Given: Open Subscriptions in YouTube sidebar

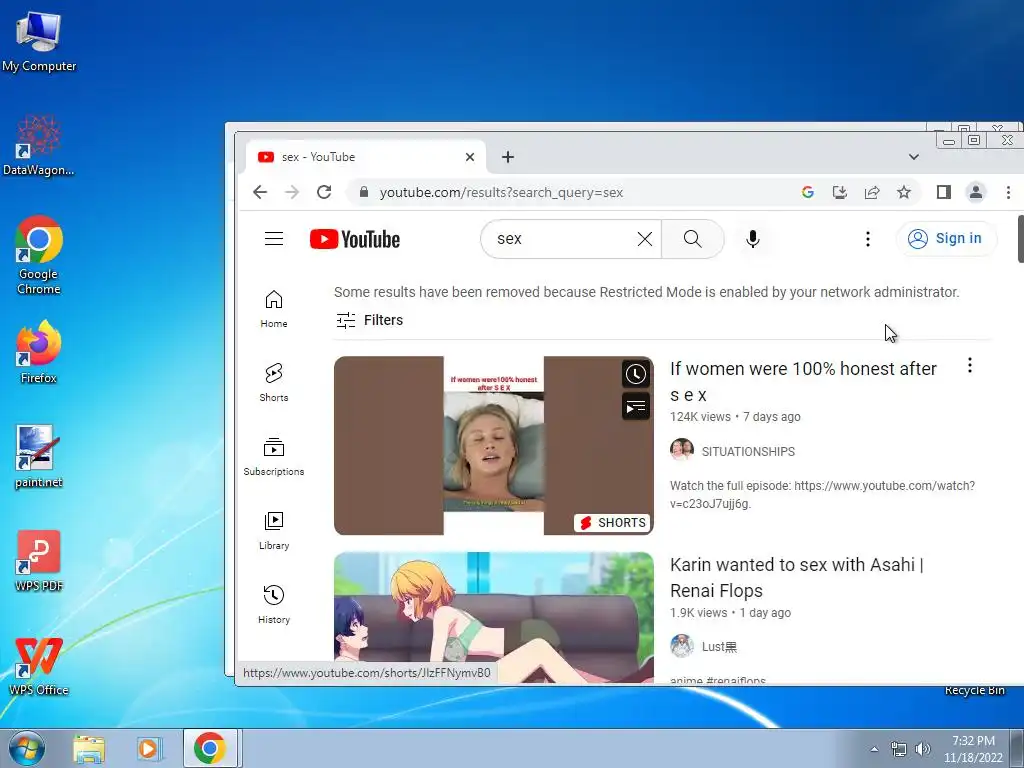Looking at the screenshot, I should pyautogui.click(x=274, y=456).
